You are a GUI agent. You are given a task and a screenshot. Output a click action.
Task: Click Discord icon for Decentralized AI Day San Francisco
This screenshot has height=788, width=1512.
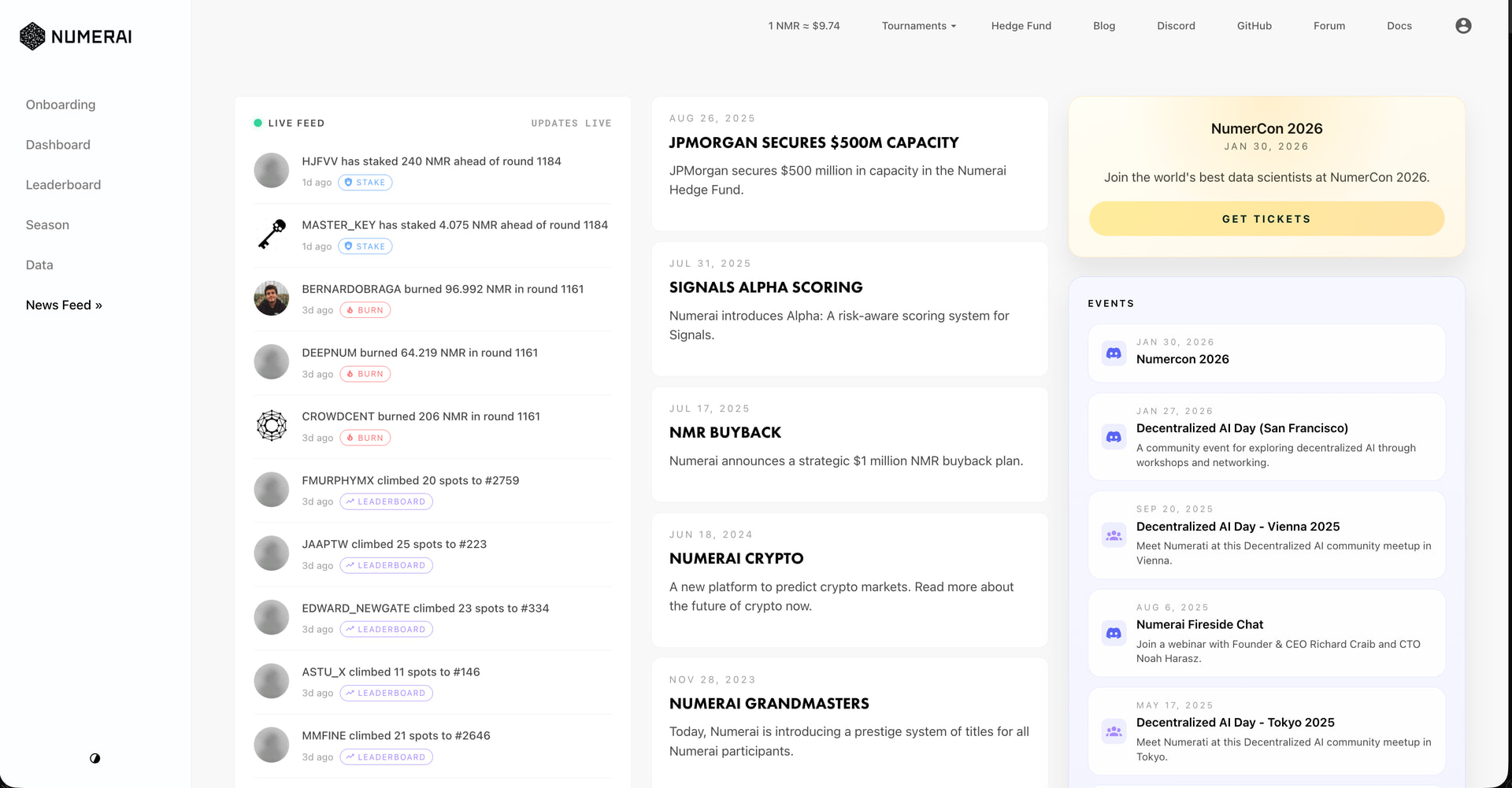pos(1114,437)
